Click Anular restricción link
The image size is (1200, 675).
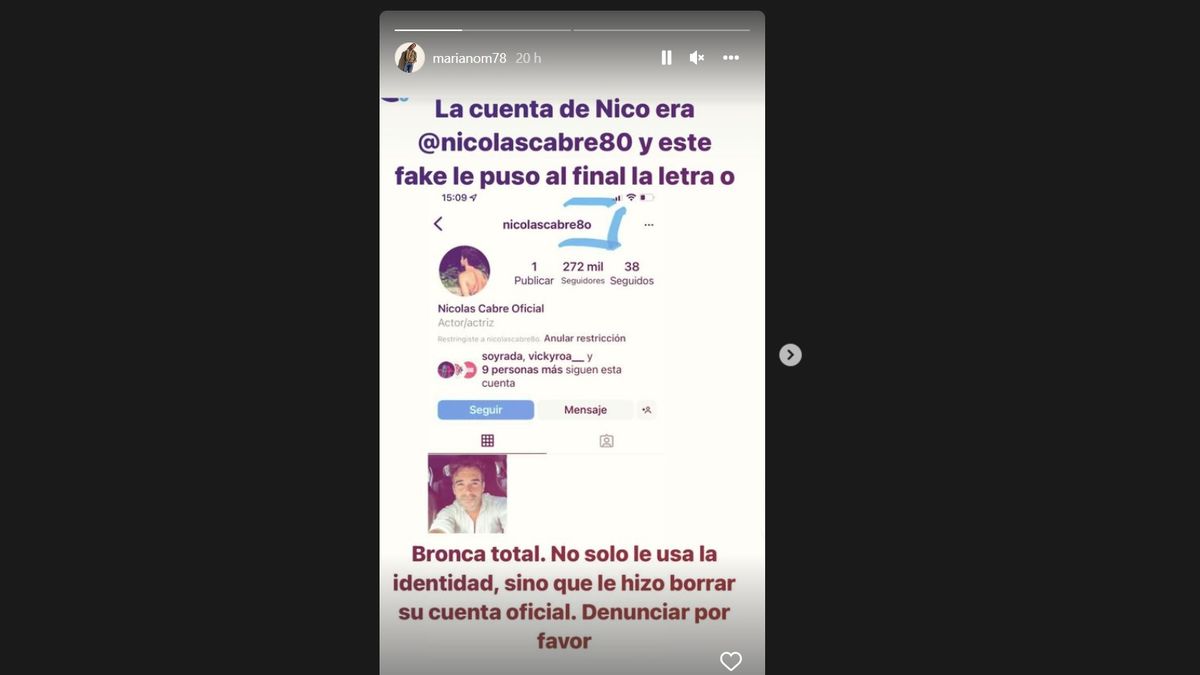point(585,339)
